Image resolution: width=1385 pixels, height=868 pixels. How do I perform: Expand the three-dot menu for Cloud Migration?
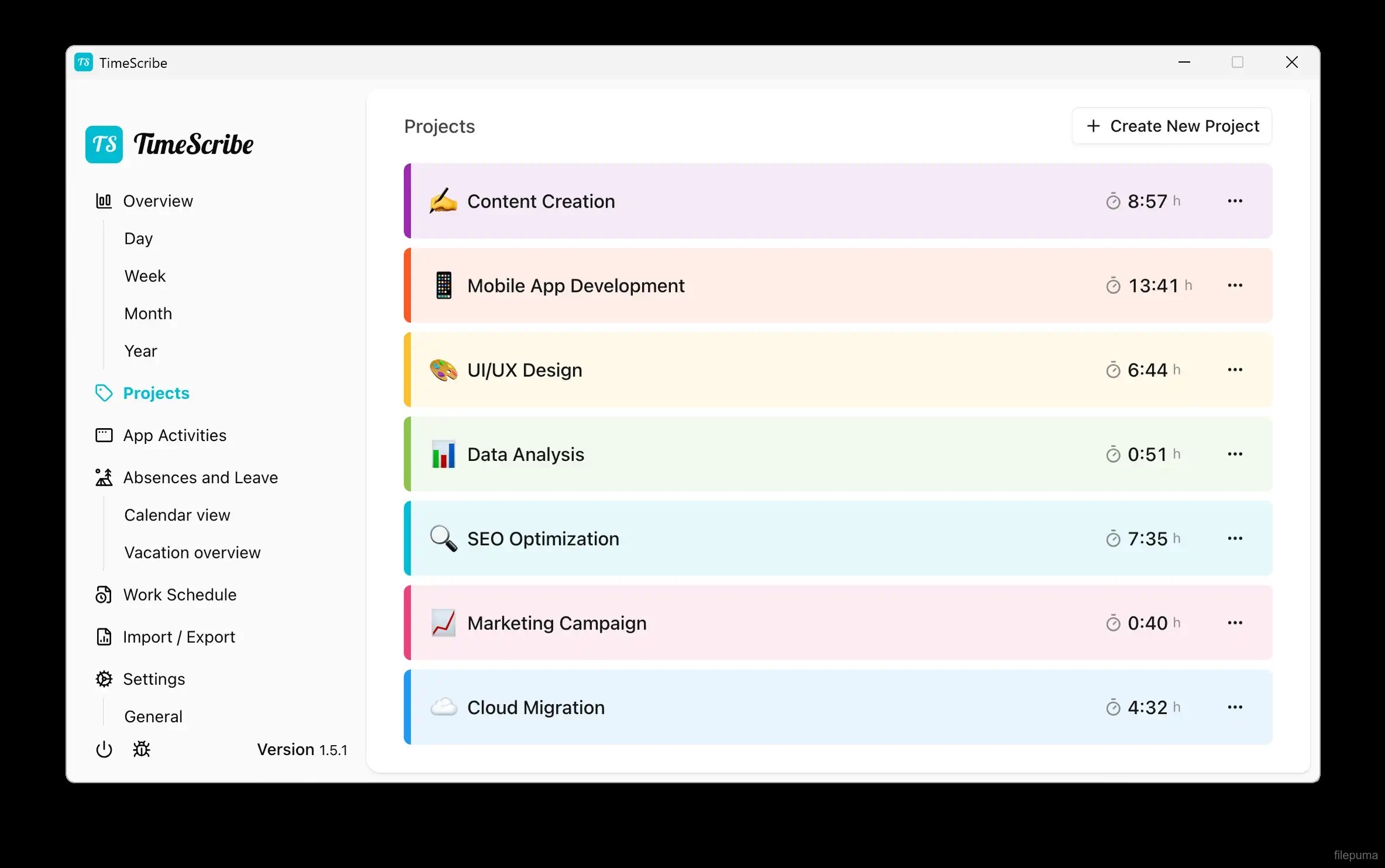click(x=1235, y=707)
